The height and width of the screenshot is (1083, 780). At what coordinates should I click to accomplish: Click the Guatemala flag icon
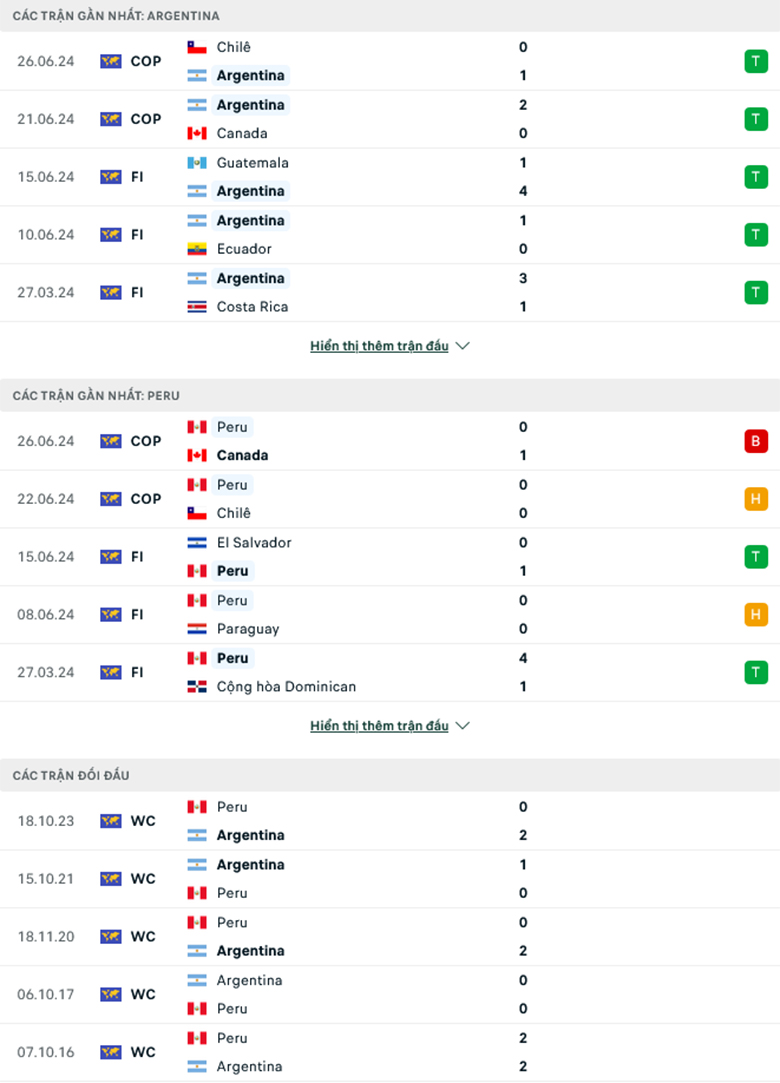click(x=197, y=163)
